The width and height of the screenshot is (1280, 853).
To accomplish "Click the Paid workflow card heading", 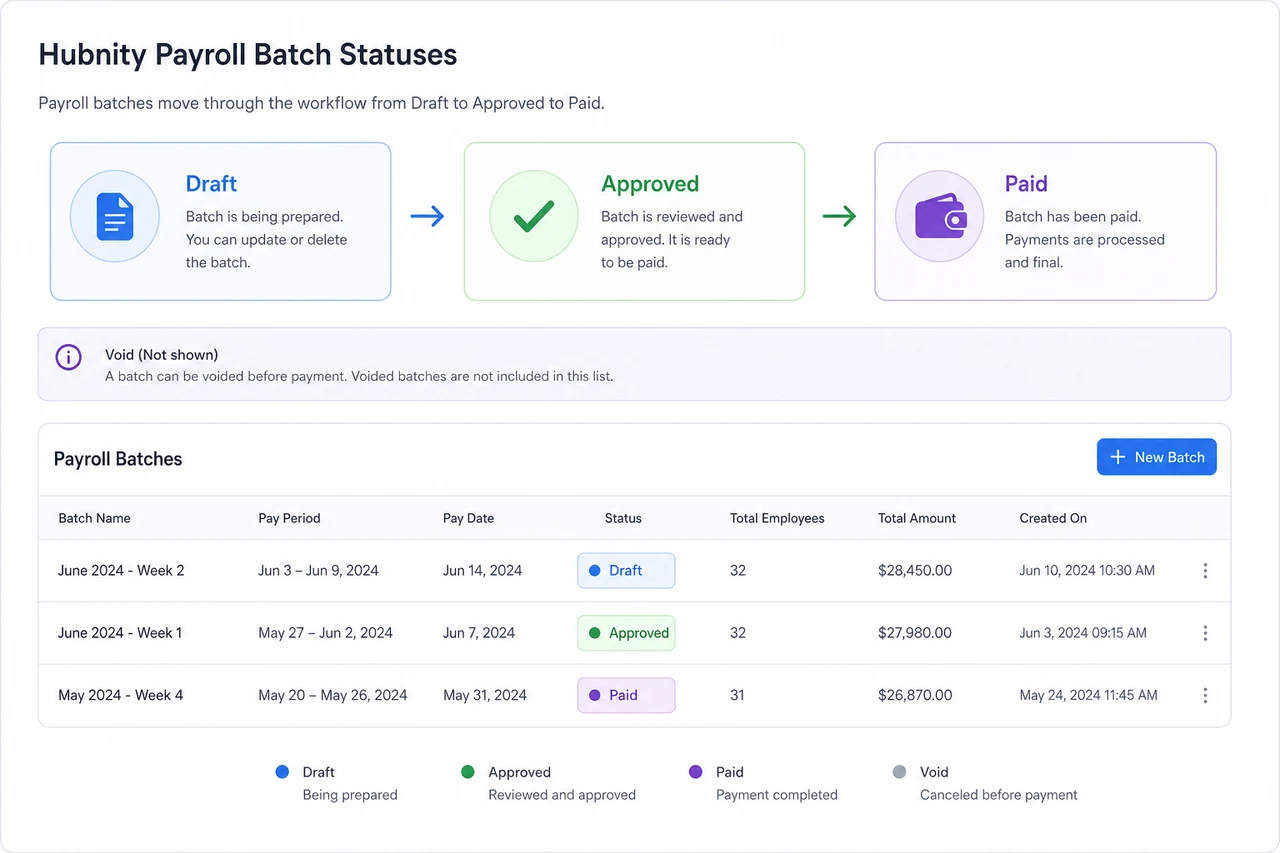I will (1026, 184).
